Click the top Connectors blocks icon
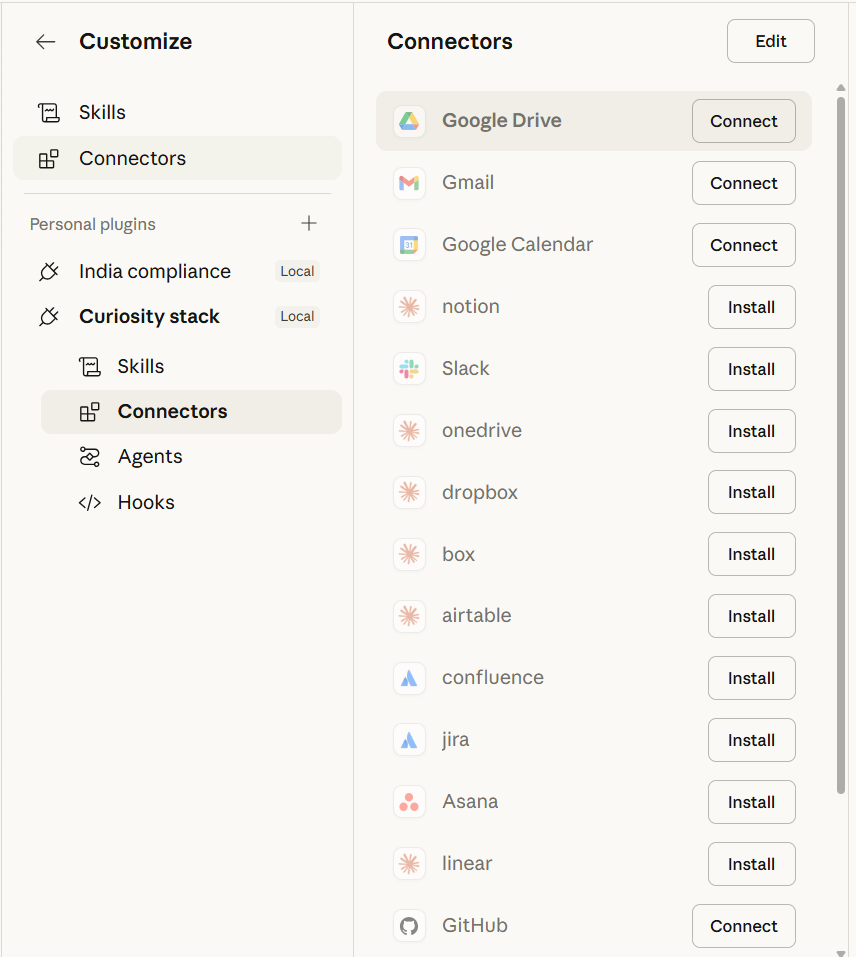 coord(49,159)
